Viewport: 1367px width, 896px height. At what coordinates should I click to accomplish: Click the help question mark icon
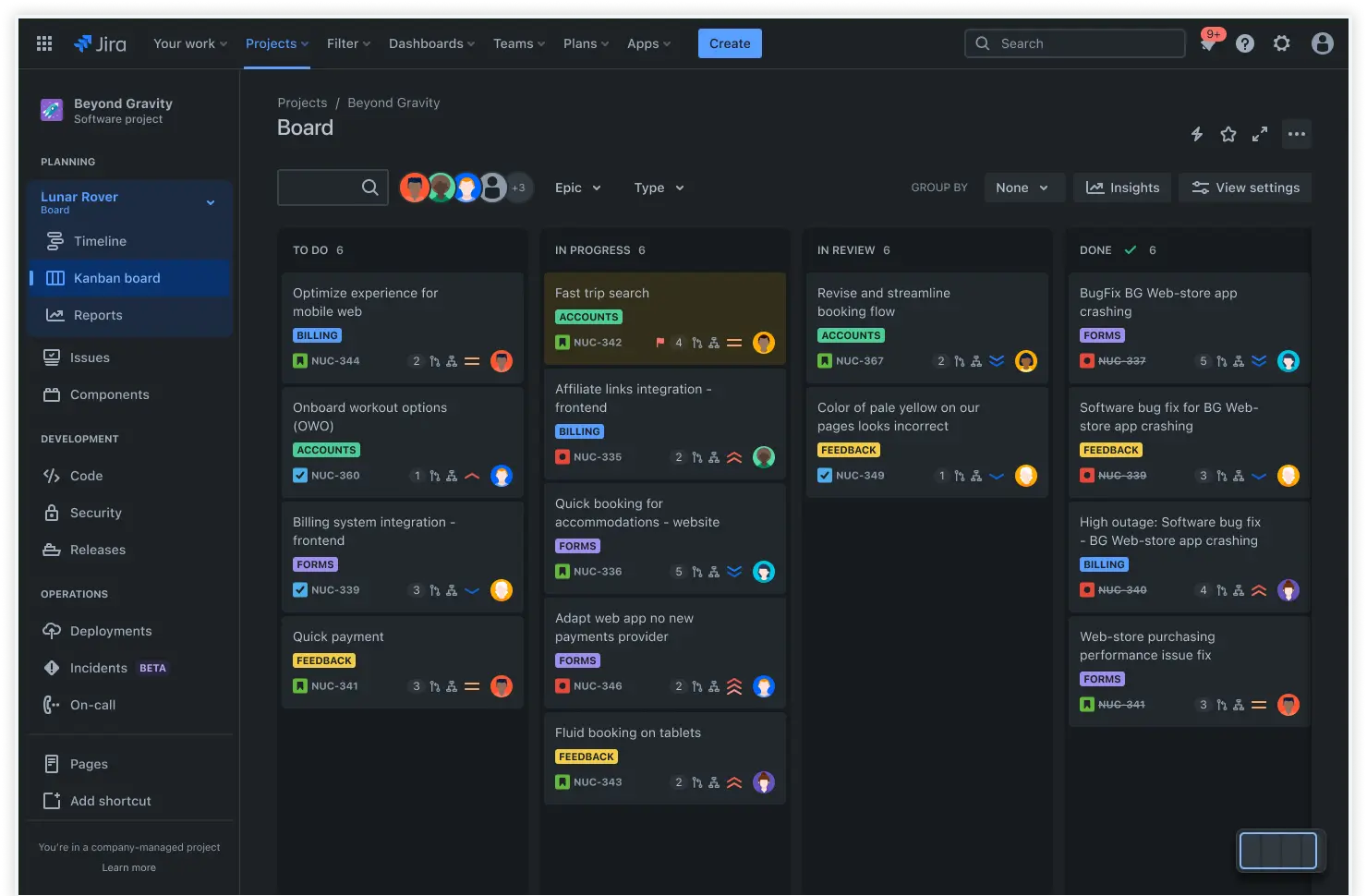pos(1244,43)
